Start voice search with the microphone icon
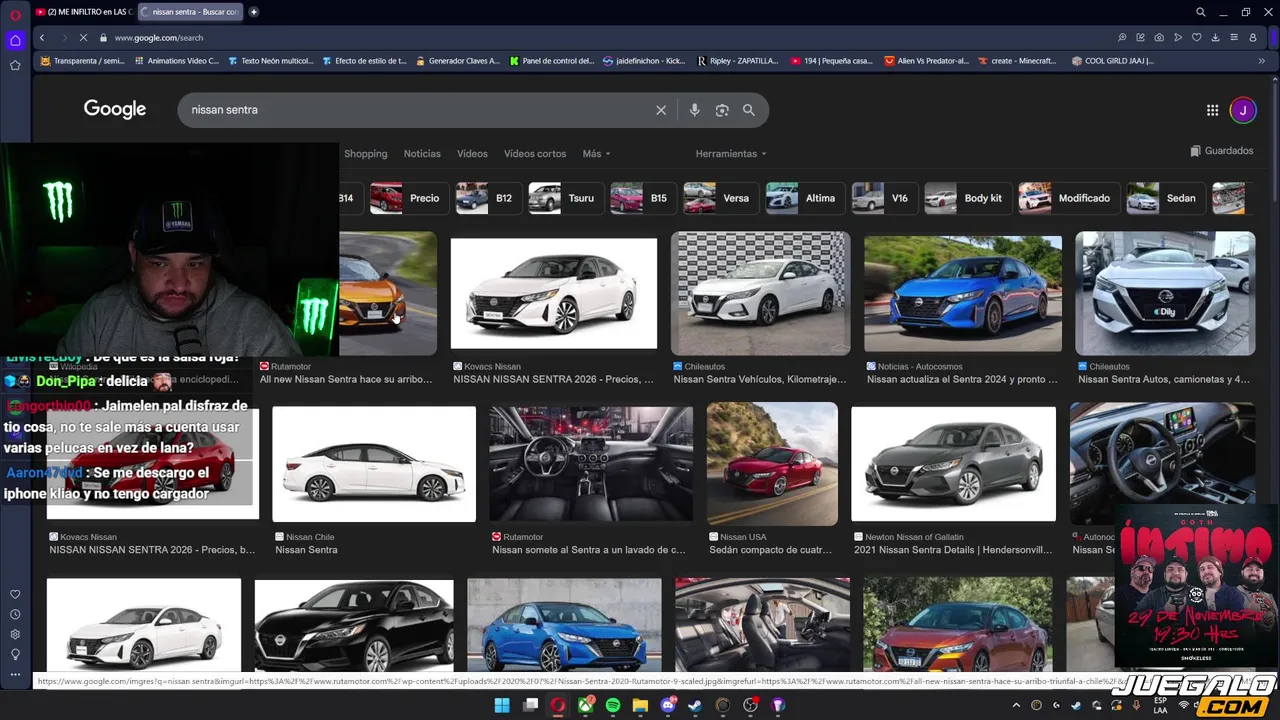Screen dimensions: 1280x720 click(x=694, y=110)
